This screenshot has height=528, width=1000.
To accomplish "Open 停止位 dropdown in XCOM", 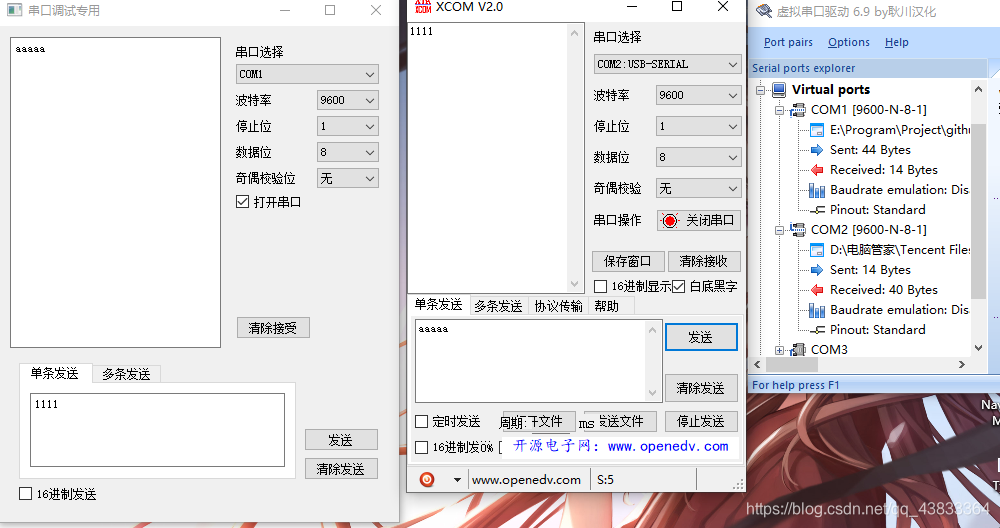I will (x=698, y=126).
